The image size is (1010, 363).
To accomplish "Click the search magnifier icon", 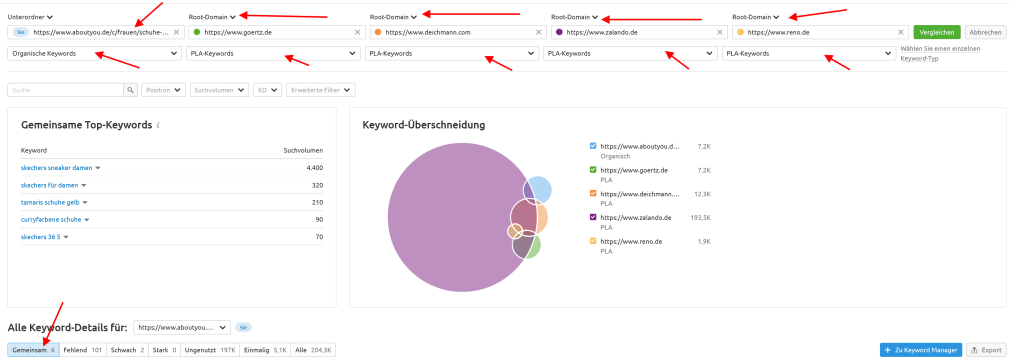I will pos(130,90).
